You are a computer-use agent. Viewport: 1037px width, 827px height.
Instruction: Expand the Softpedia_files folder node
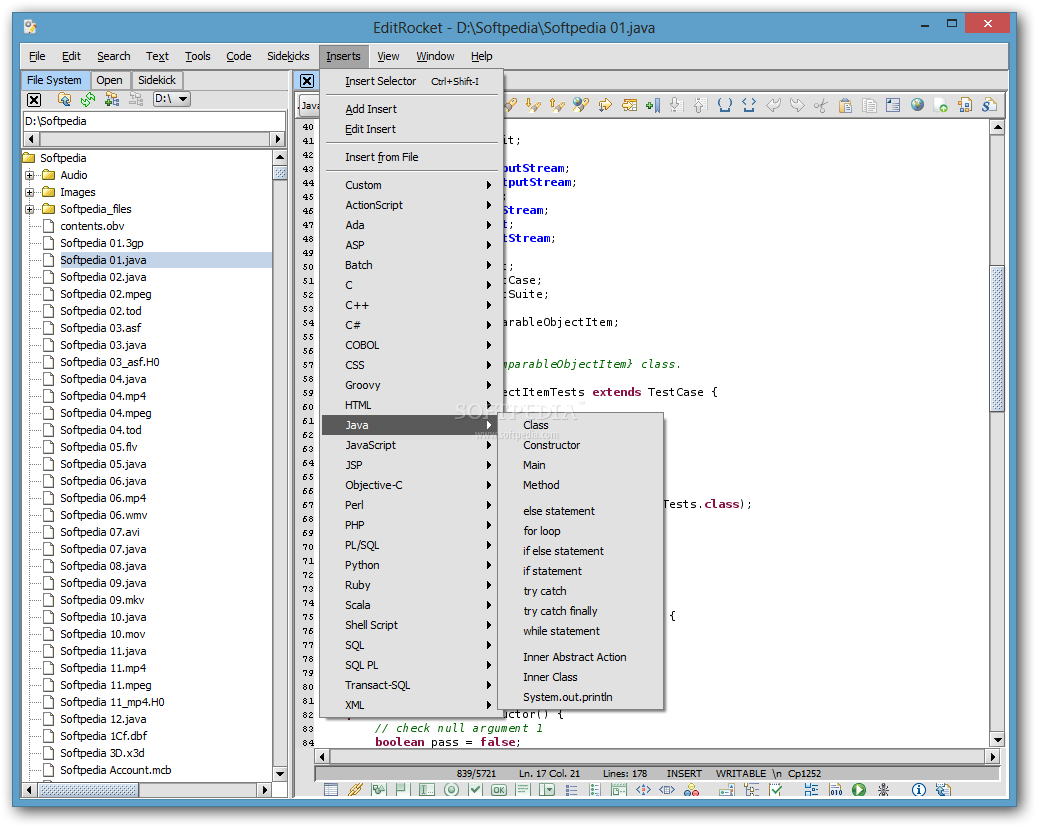(30, 209)
